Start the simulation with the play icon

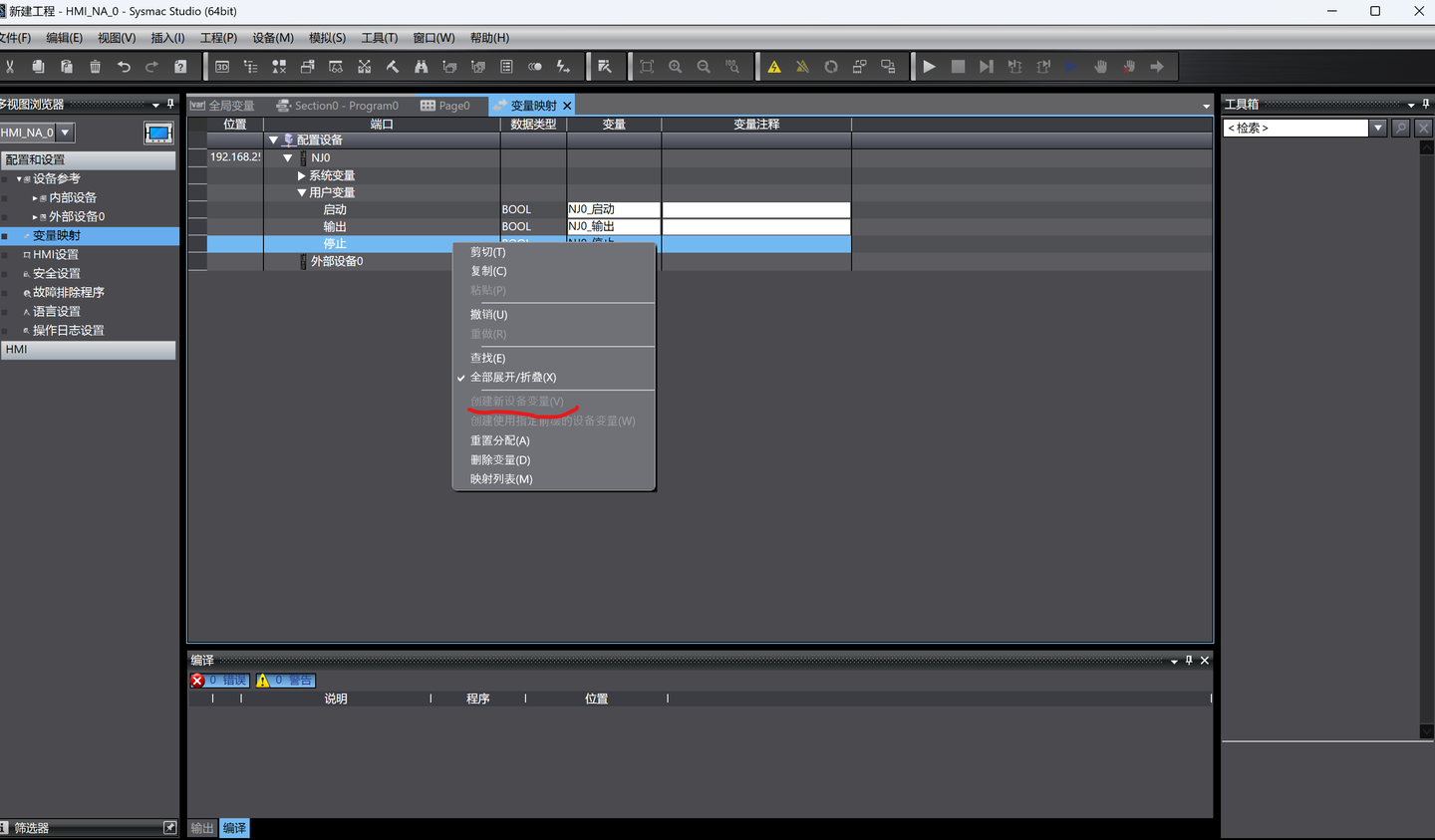click(x=929, y=67)
